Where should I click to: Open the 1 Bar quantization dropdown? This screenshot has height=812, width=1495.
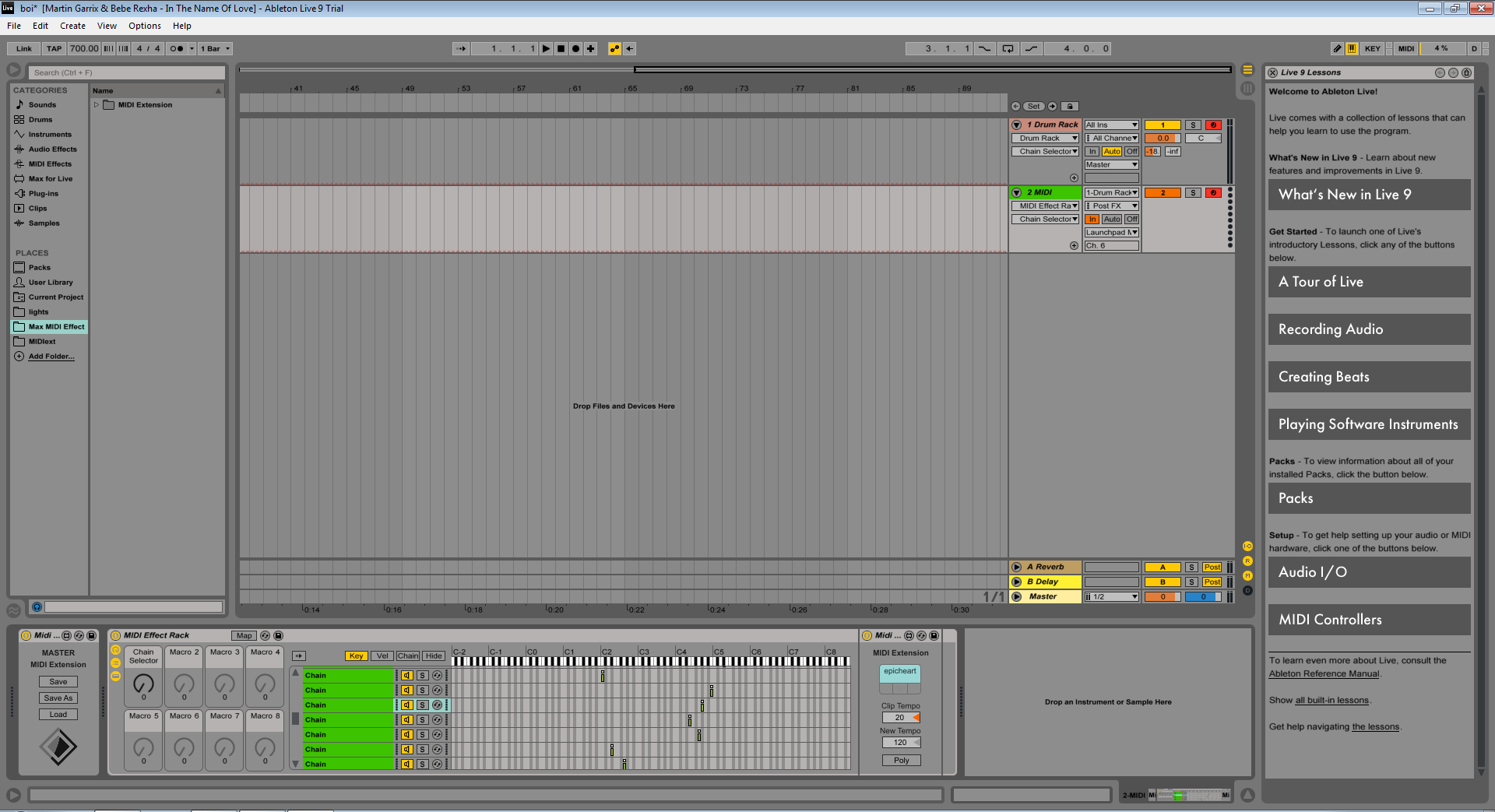coord(215,48)
